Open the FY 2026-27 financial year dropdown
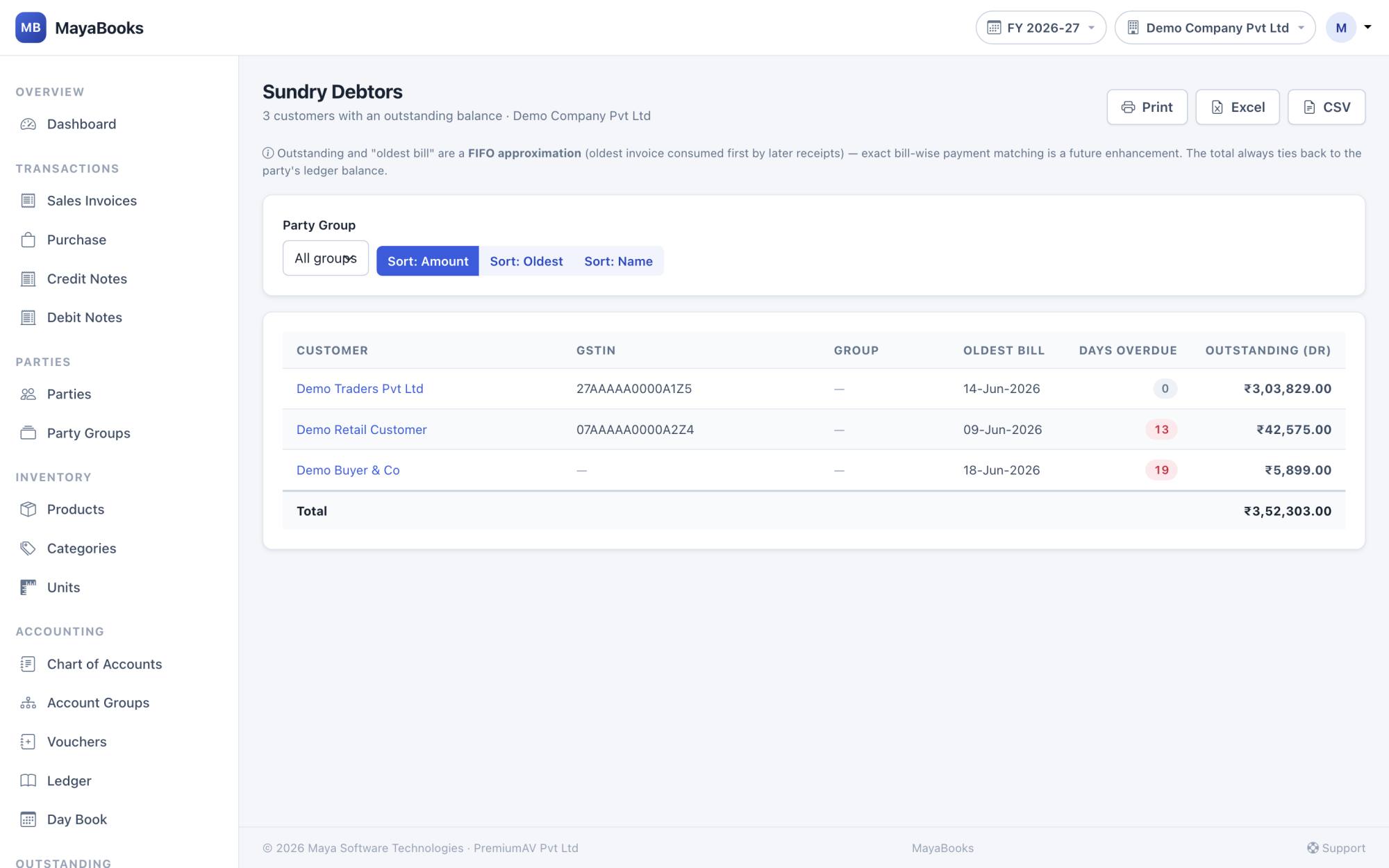This screenshot has width=1389, height=868. [x=1040, y=28]
